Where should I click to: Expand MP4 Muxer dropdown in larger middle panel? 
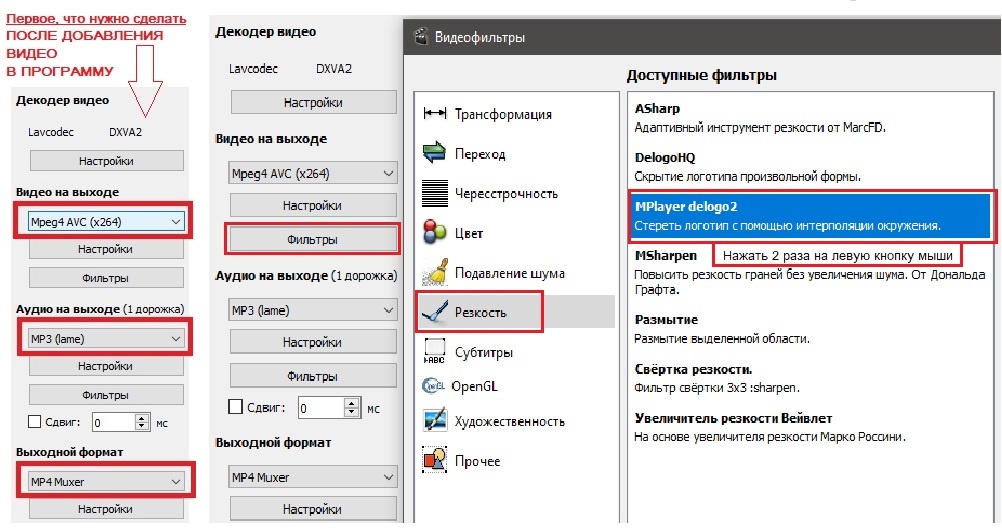[x=313, y=477]
